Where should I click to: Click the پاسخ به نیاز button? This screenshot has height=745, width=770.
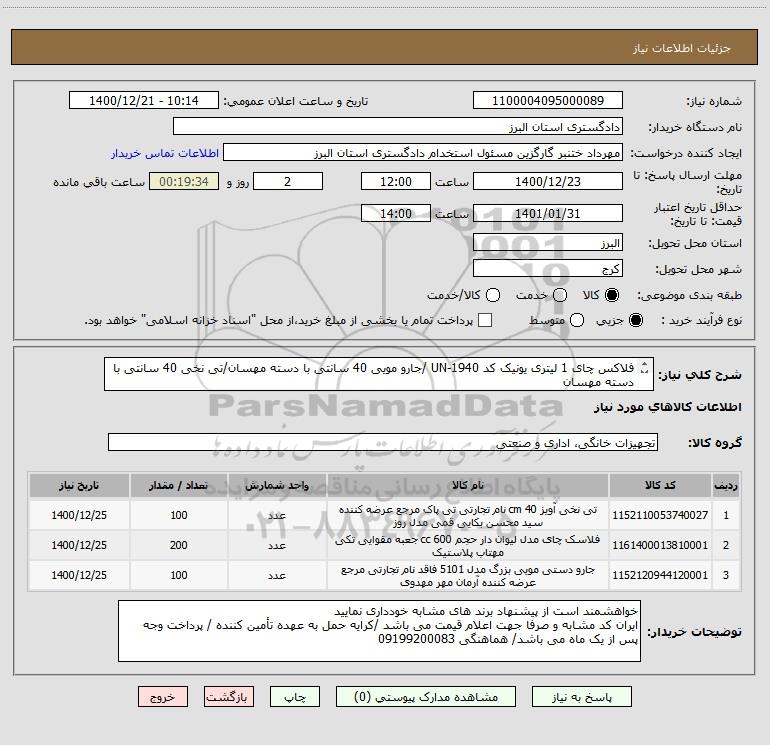pyautogui.click(x=582, y=697)
